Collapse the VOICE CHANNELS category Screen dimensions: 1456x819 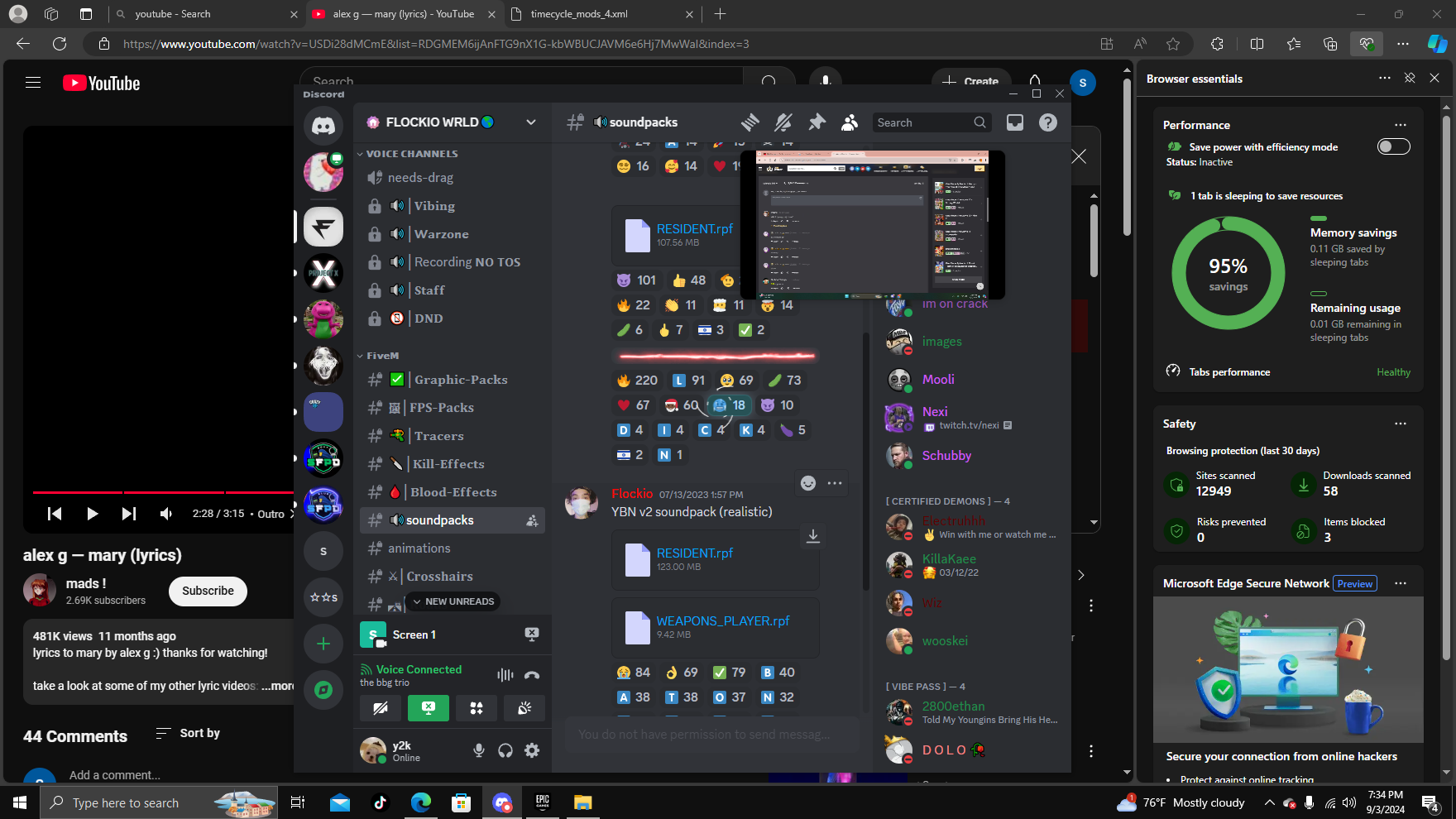click(x=407, y=154)
